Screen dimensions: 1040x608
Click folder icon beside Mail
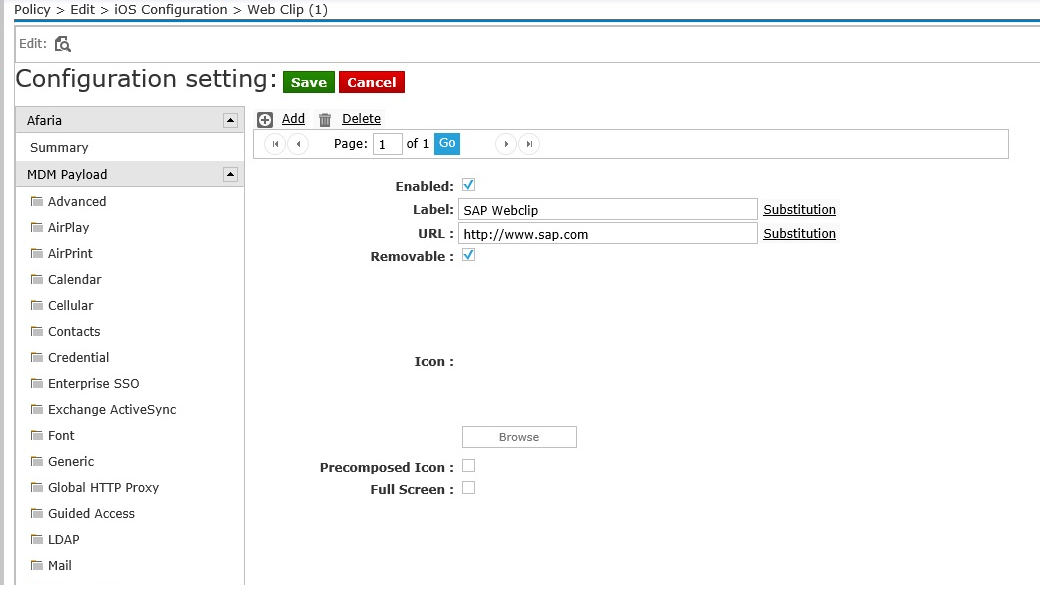[x=37, y=566]
